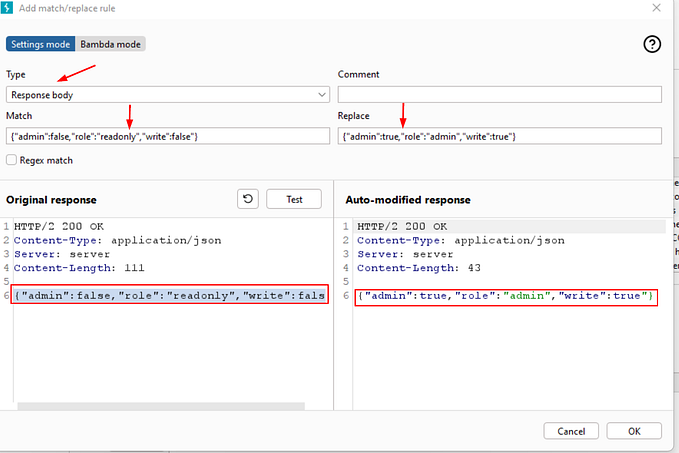679x453 pixels.
Task: Cancel the match/replace rule dialog
Action: pos(571,431)
